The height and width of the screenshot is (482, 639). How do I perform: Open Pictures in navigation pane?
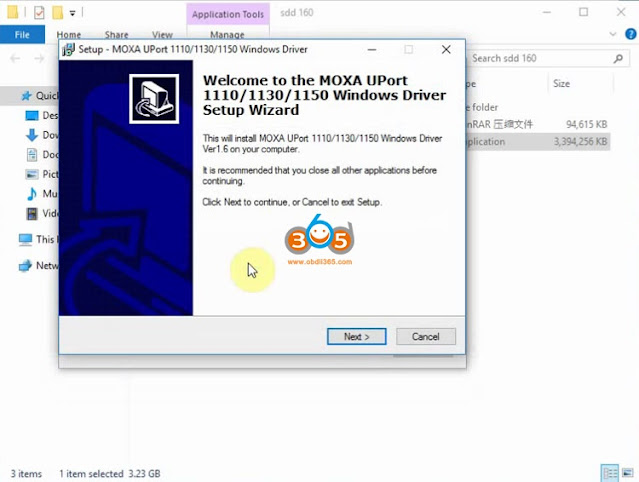click(42, 174)
